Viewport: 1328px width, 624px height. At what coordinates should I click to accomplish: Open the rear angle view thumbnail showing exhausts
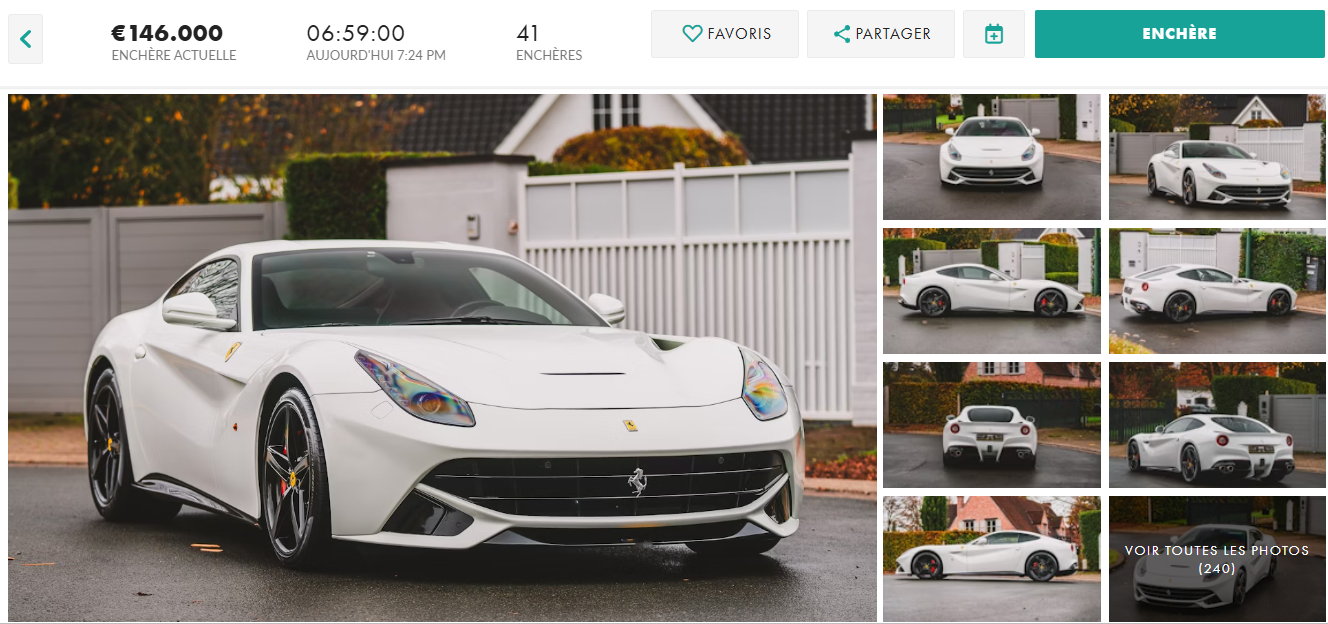click(1217, 425)
